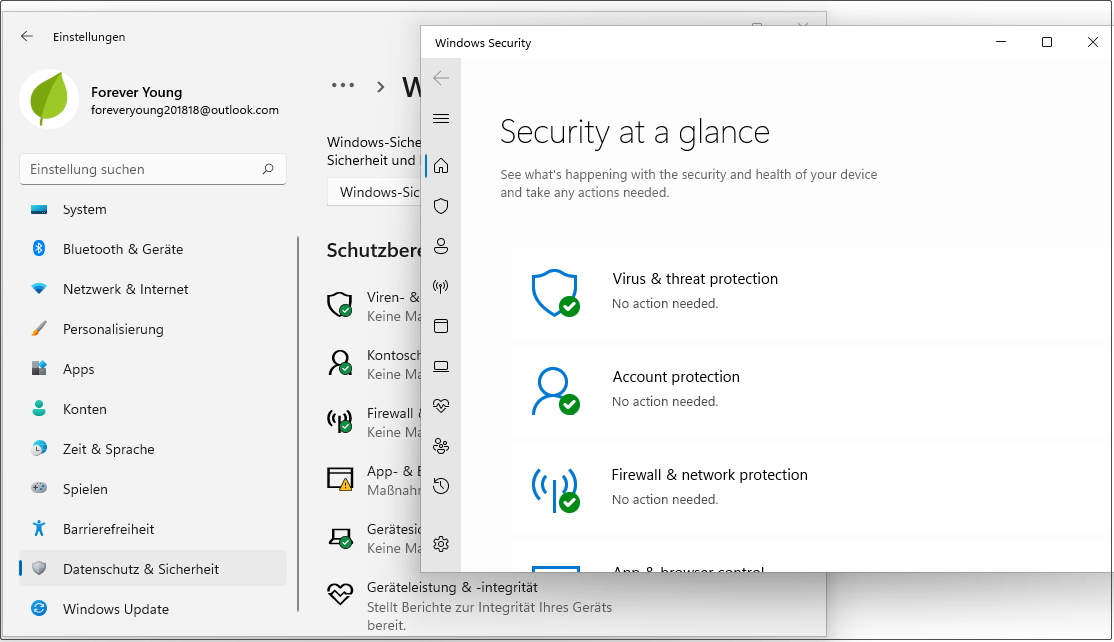Select Datenschutz & Sicherheit in sidebar
This screenshot has height=642, width=1114.
coord(153,569)
